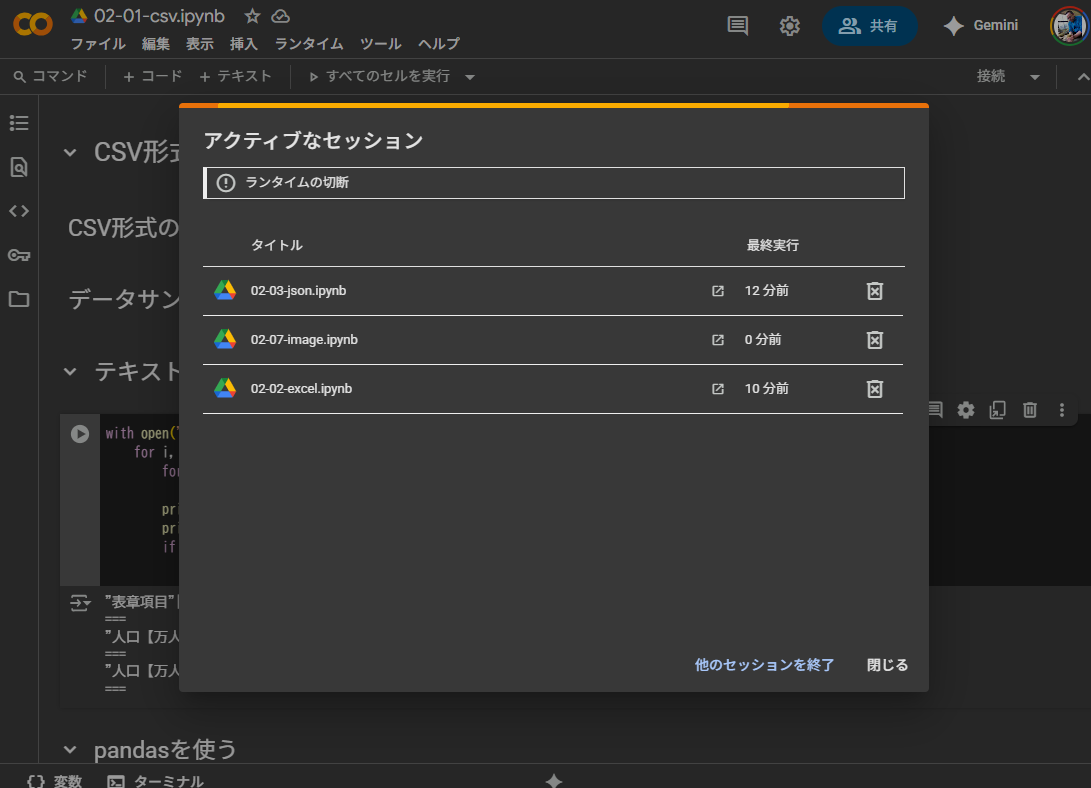The width and height of the screenshot is (1091, 788).
Task: Open the code snippets sidebar icon
Action: pyautogui.click(x=19, y=211)
